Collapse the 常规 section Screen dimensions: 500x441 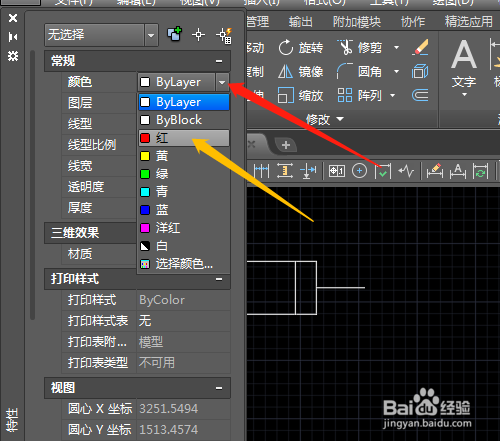click(219, 61)
